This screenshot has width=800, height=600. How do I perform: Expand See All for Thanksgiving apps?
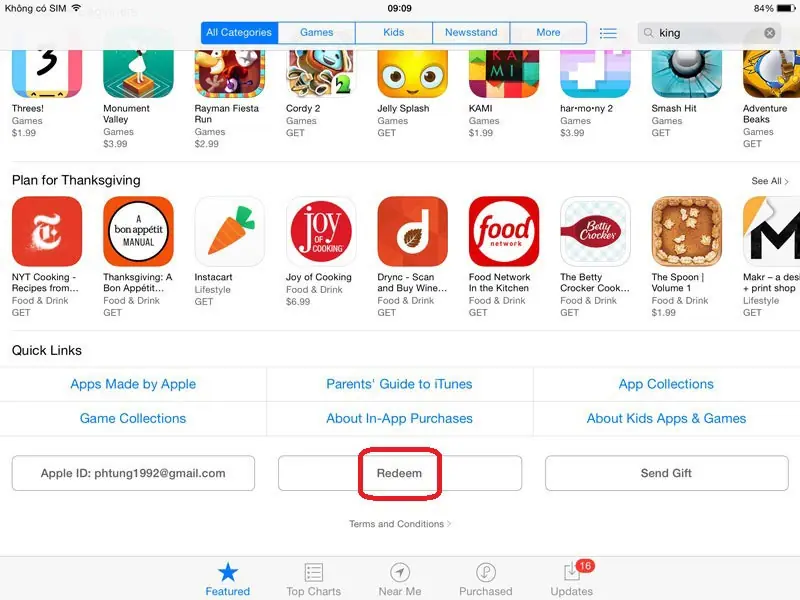pyautogui.click(x=769, y=181)
